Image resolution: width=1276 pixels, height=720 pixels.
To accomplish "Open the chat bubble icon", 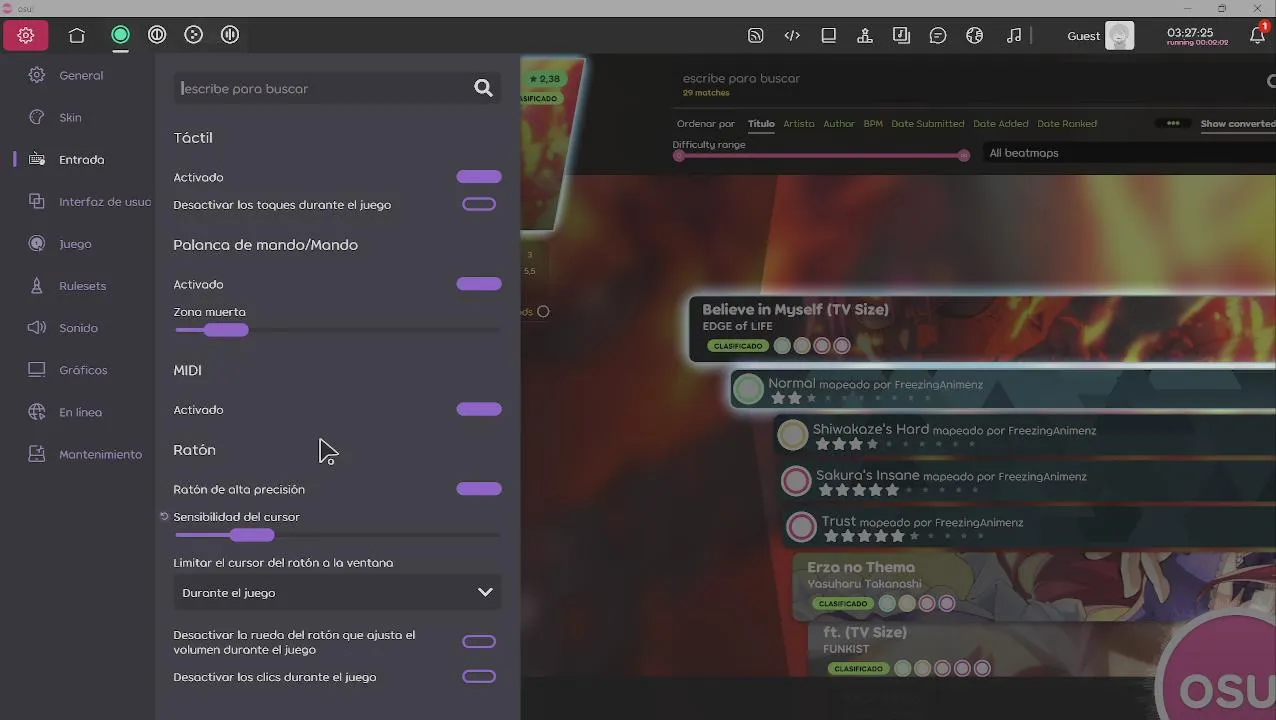I will coord(938,36).
